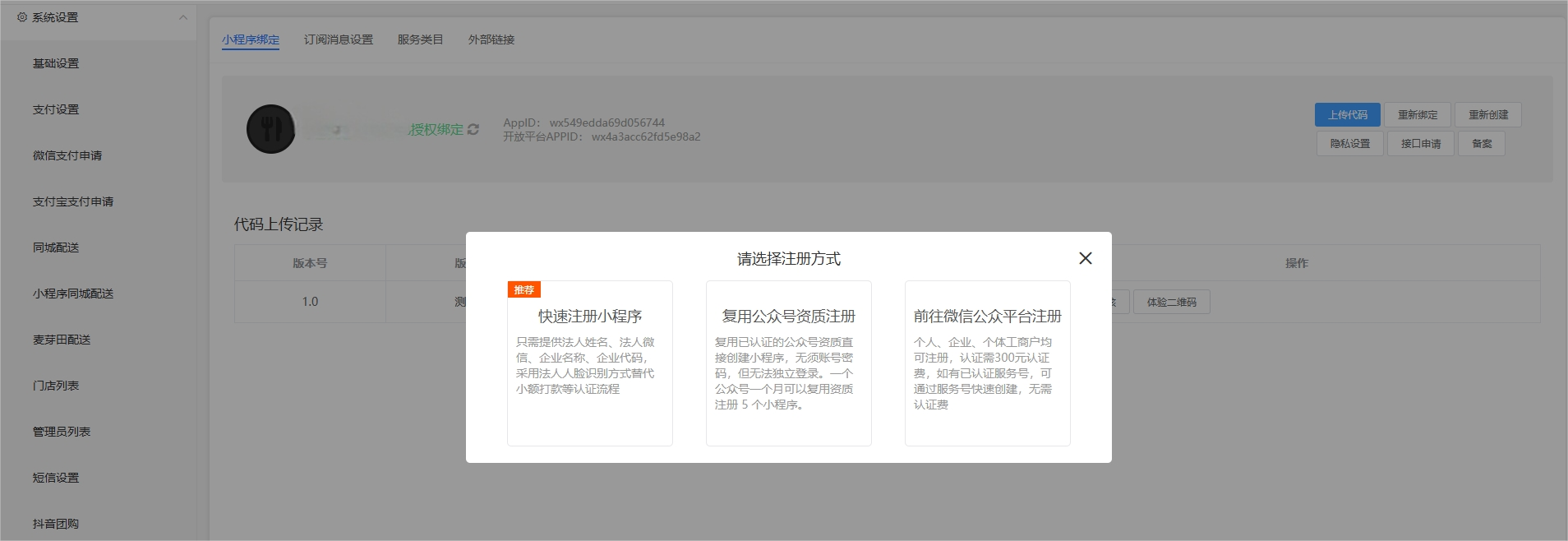The height and width of the screenshot is (541, 1568).
Task: Click the 接口申请 button
Action: coord(1420,144)
